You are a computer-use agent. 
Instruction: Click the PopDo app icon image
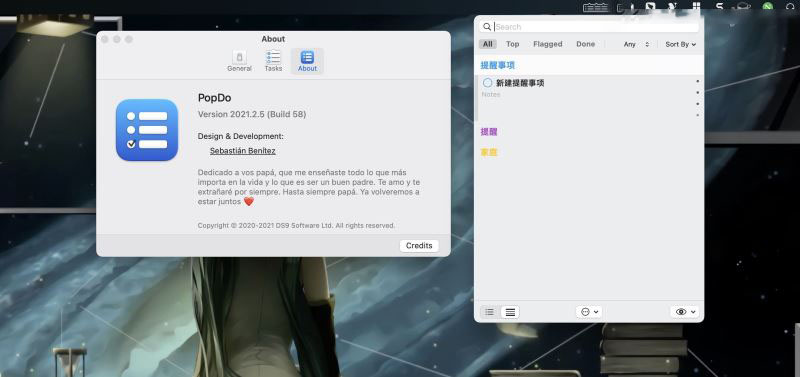147,130
